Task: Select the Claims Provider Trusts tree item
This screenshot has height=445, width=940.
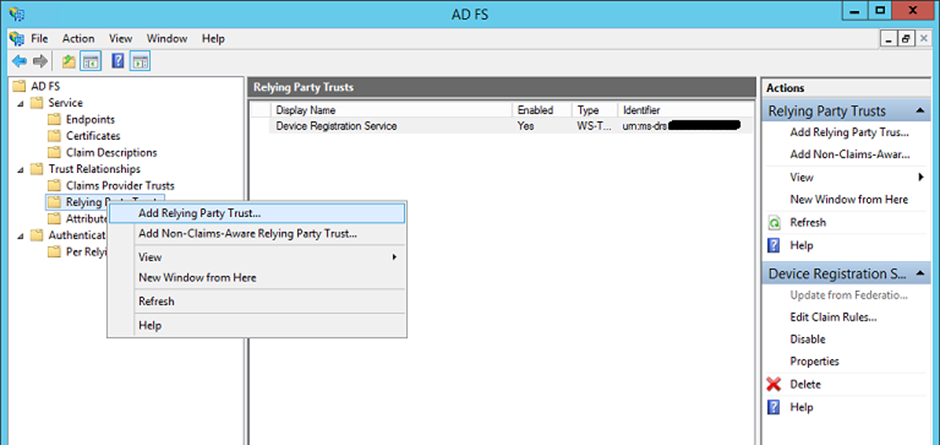Action: pyautogui.click(x=120, y=186)
